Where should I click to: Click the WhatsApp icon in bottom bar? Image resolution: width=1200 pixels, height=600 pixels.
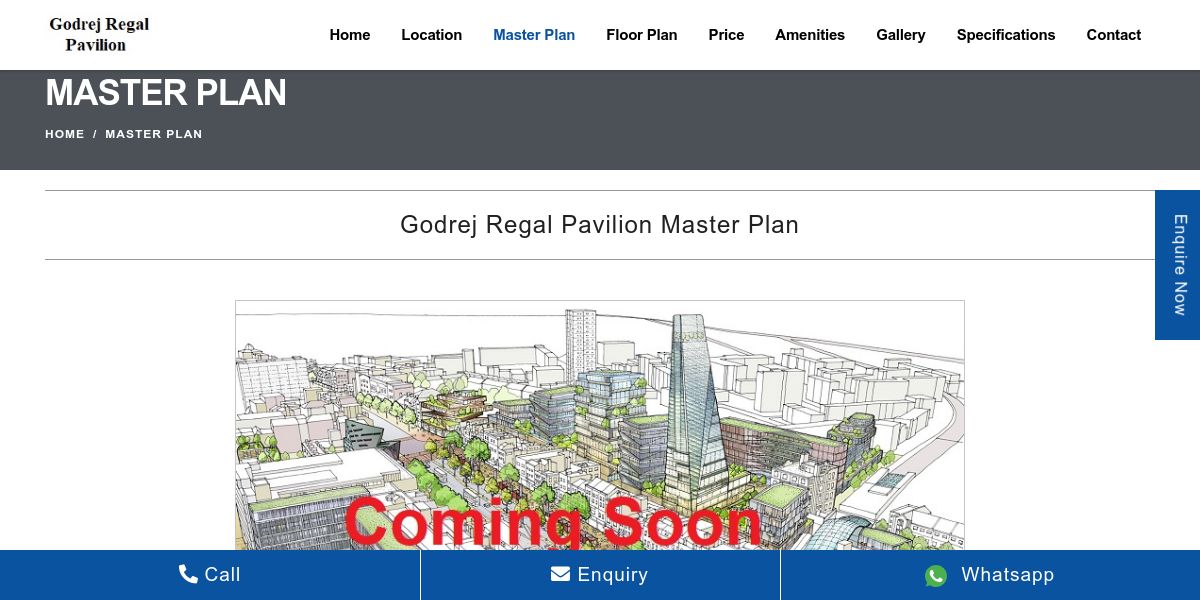pos(936,575)
